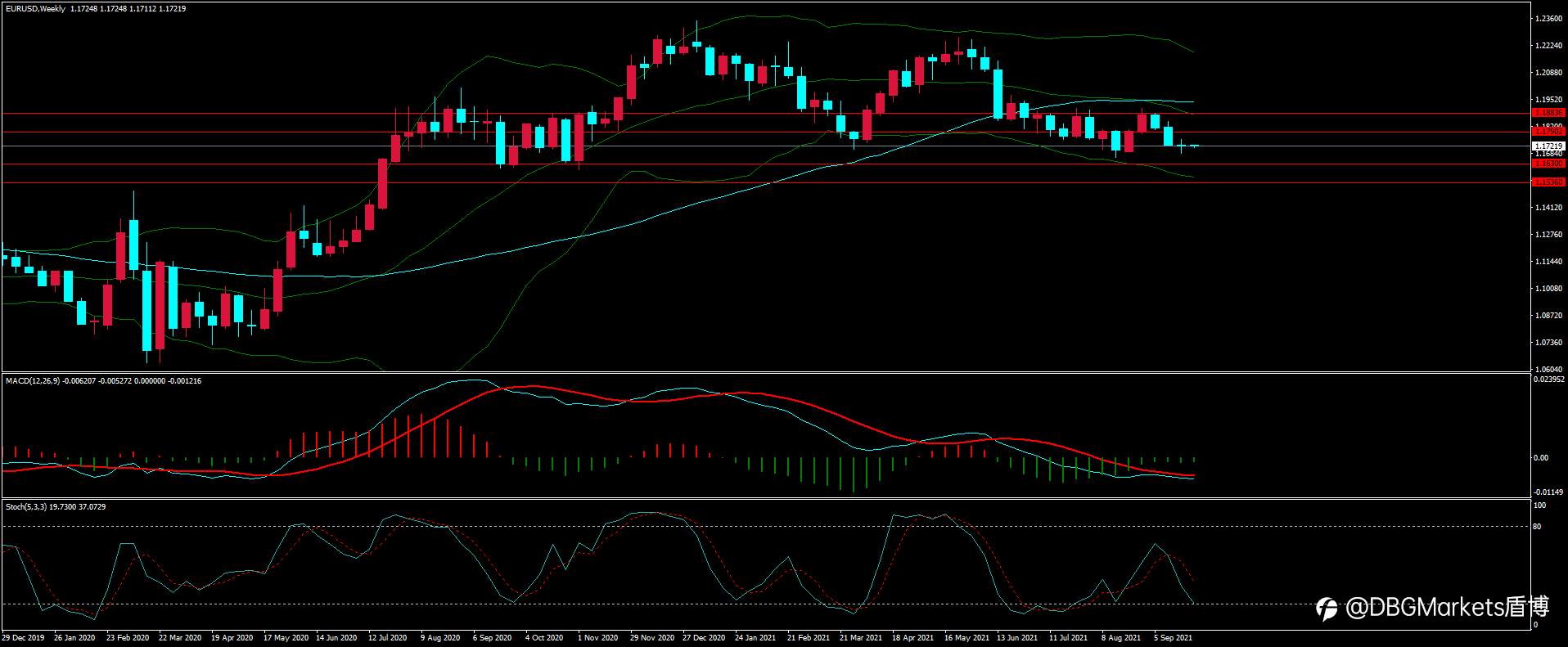This screenshot has width=1568, height=647.
Task: Click the 4 Oct 2020 date label
Action: tap(544, 637)
